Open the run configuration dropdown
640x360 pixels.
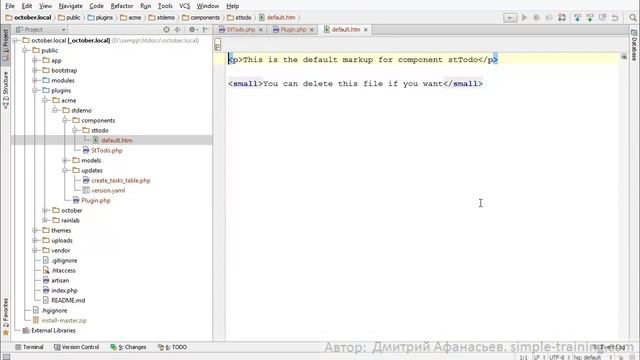[x=510, y=18]
